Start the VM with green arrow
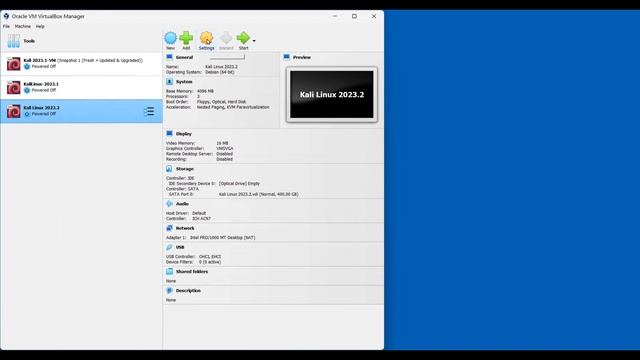The width and height of the screenshot is (640, 360). (x=243, y=38)
